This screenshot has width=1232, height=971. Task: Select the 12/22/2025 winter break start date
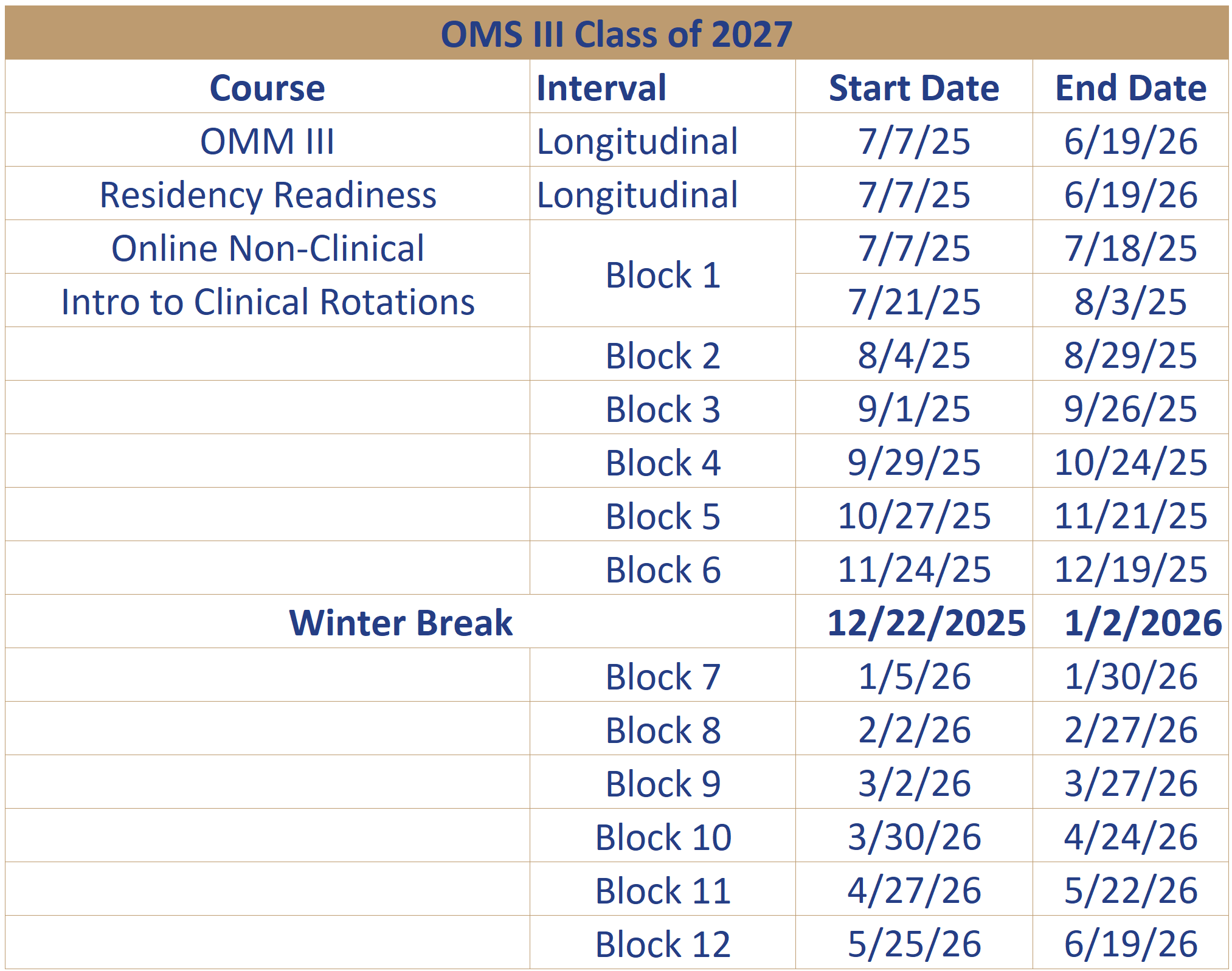tap(926, 623)
